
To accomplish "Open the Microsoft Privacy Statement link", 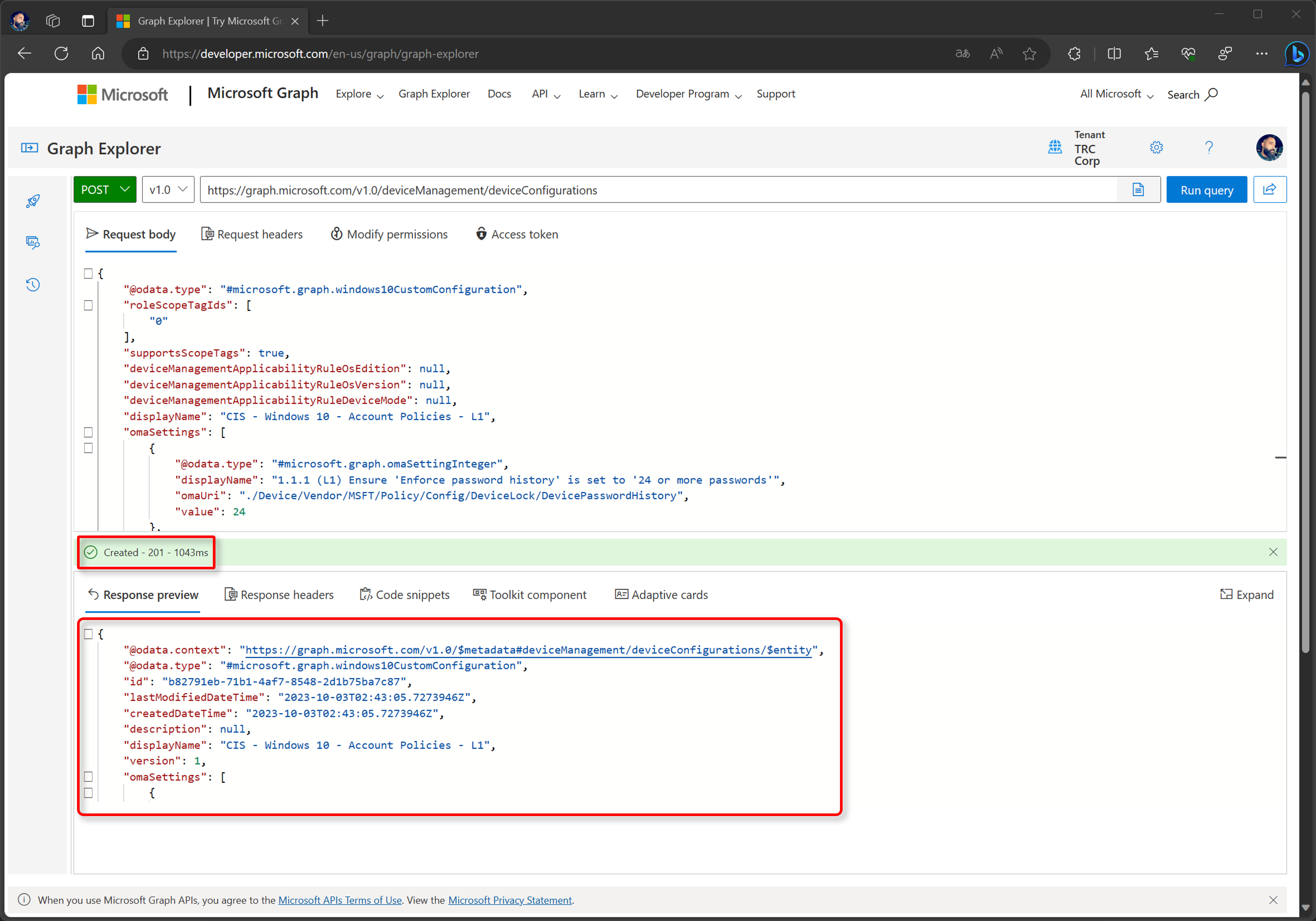I will [x=510, y=900].
